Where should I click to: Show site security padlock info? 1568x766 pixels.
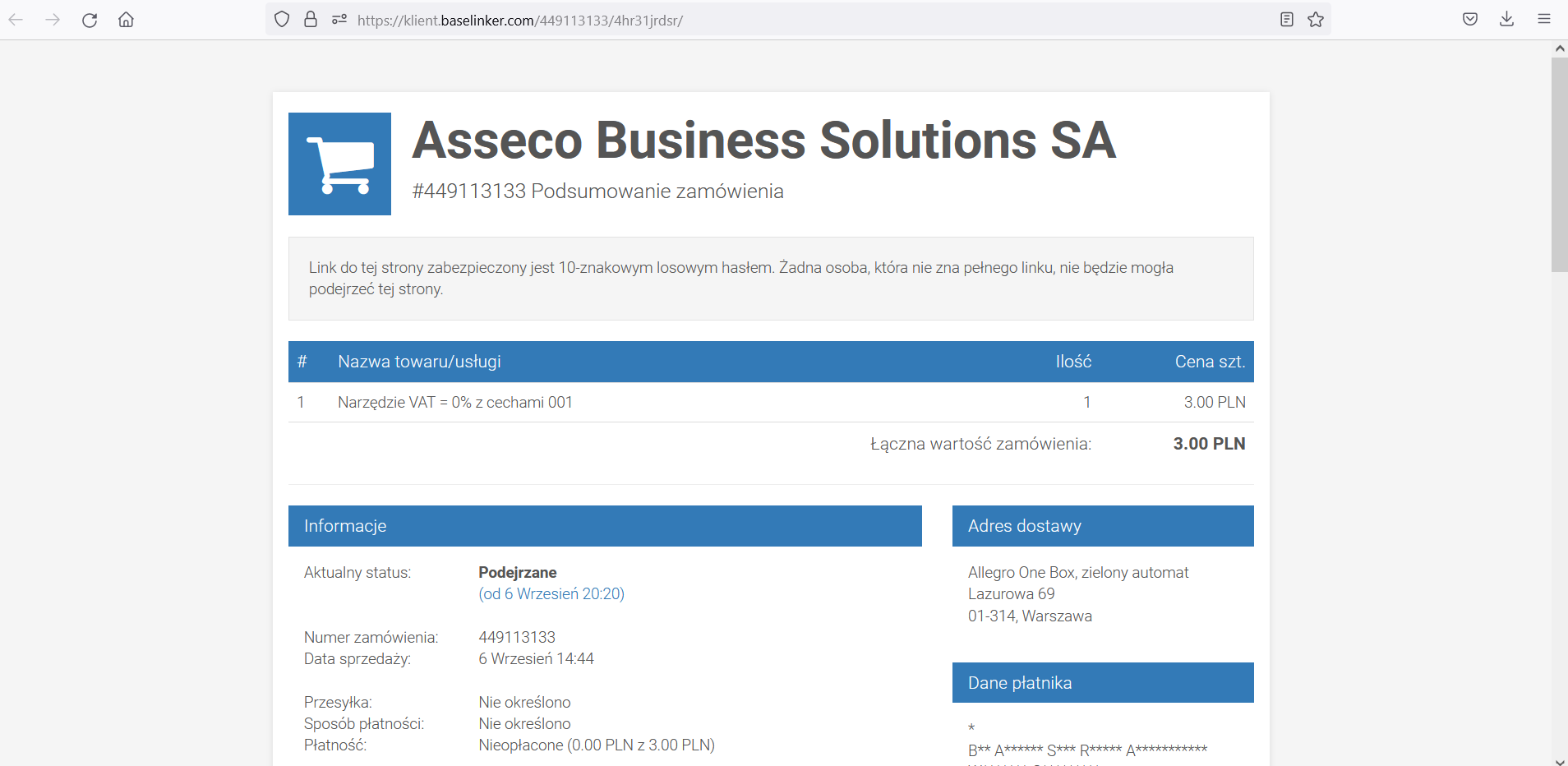[x=311, y=20]
